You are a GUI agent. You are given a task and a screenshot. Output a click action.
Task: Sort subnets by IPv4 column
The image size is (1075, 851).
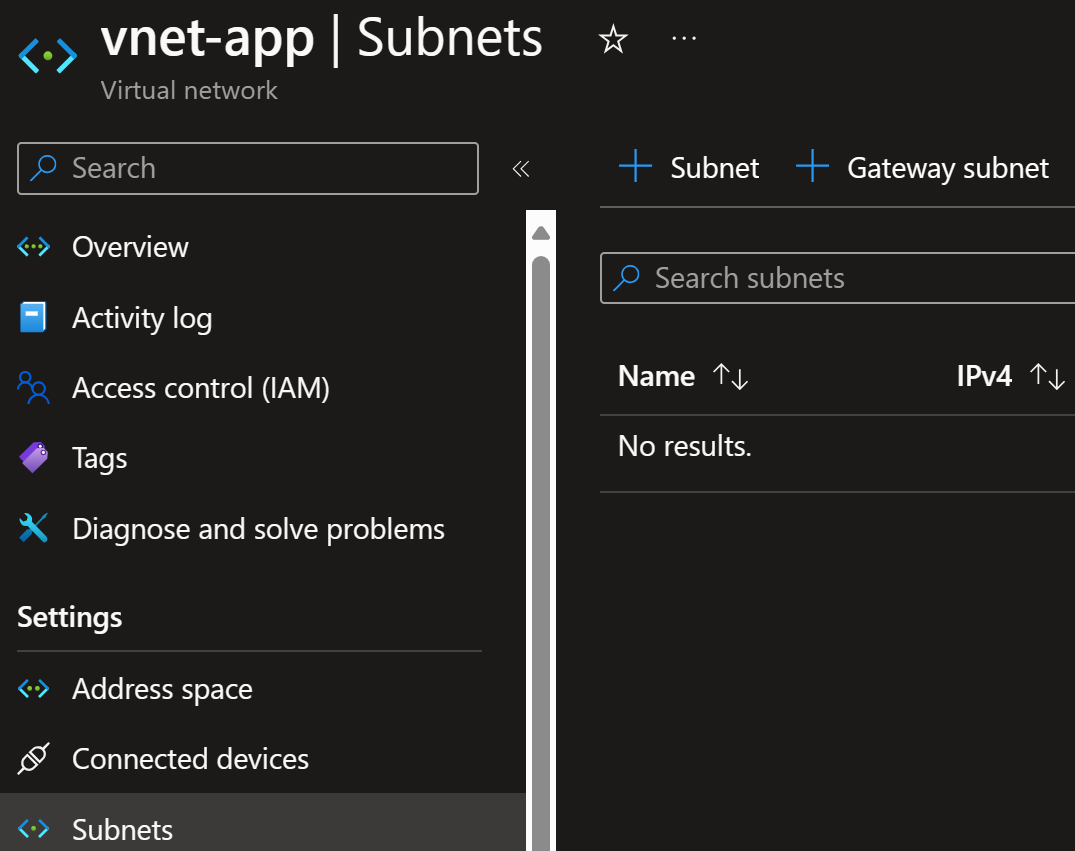pos(1047,377)
